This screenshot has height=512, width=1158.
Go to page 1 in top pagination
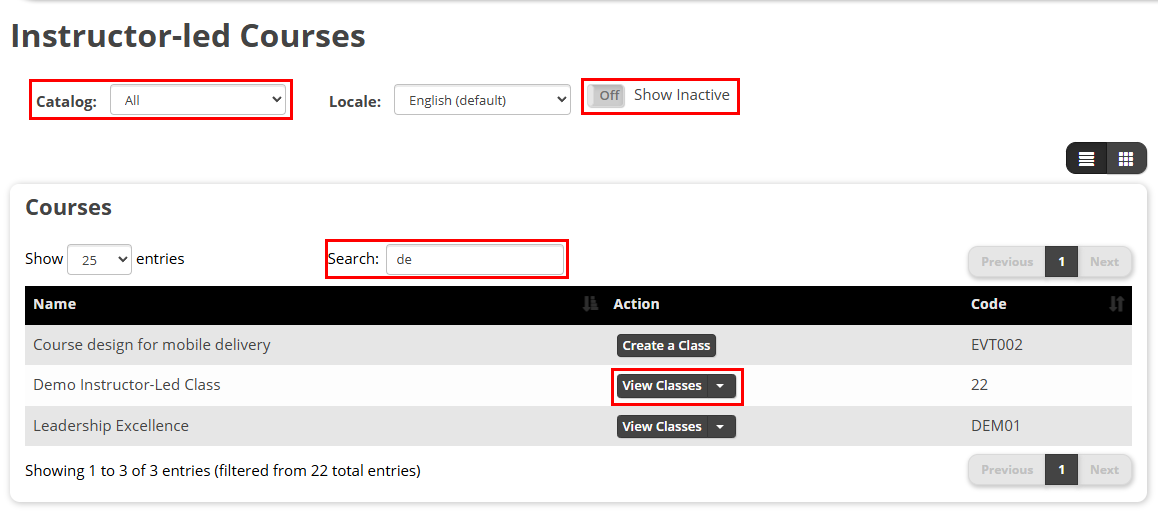point(1061,262)
